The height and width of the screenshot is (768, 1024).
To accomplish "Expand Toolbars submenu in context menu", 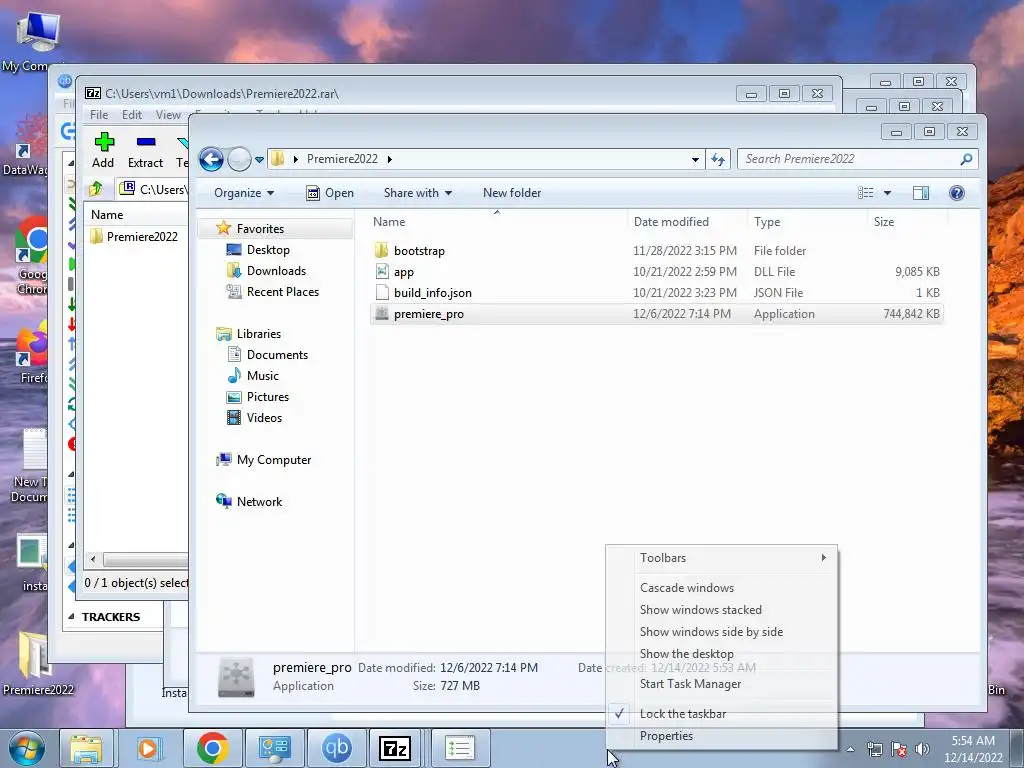I will 722,558.
